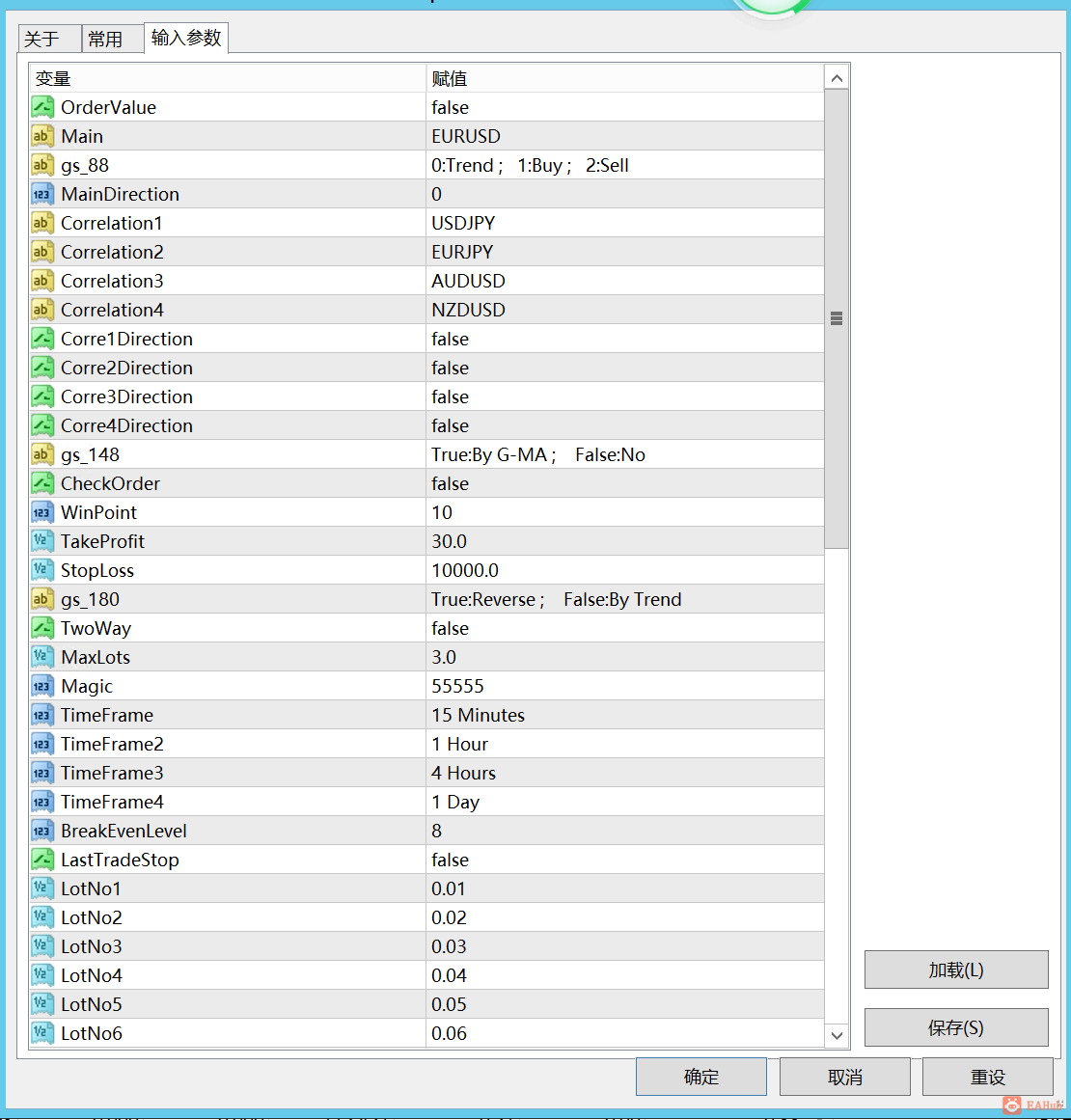
Task: Select the gs_148 string icon
Action: pyautogui.click(x=42, y=454)
